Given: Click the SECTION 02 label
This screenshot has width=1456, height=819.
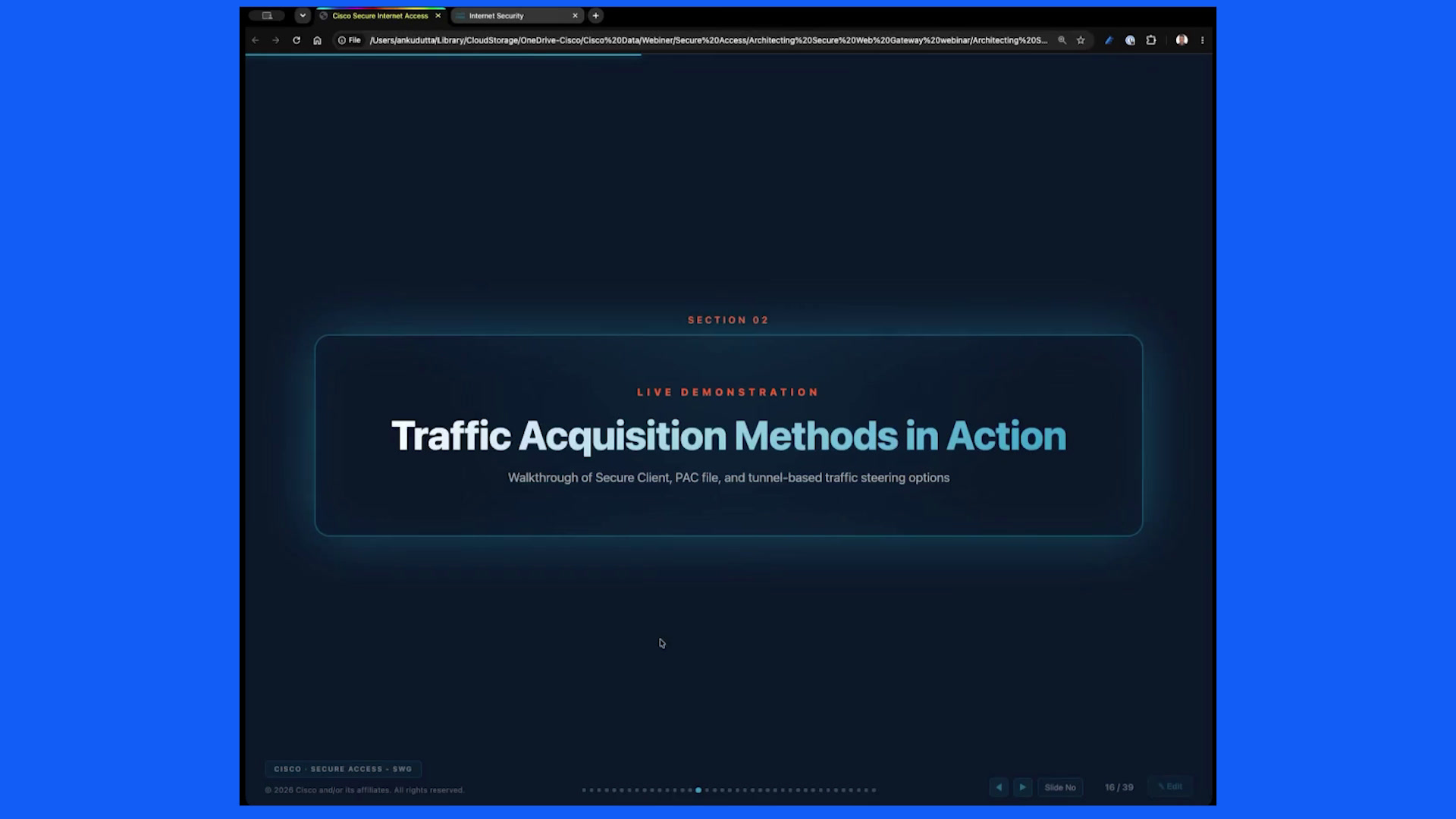Looking at the screenshot, I should pyautogui.click(x=728, y=320).
